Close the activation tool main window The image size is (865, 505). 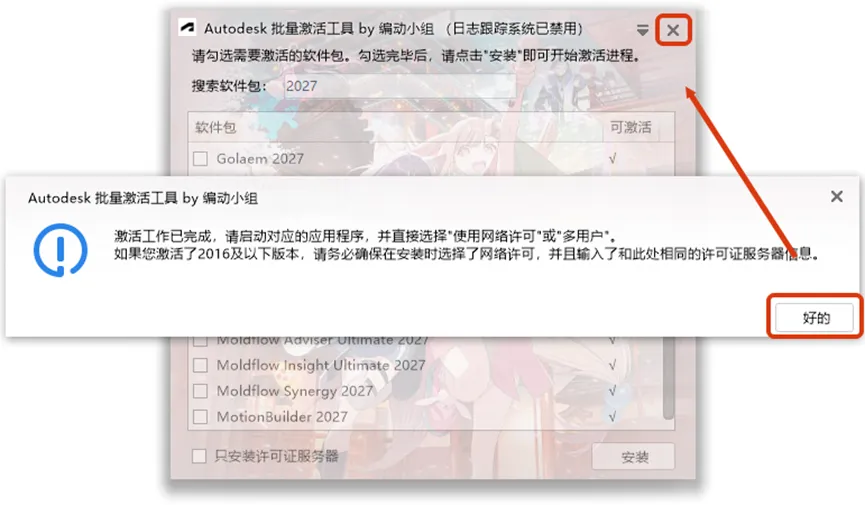[673, 30]
